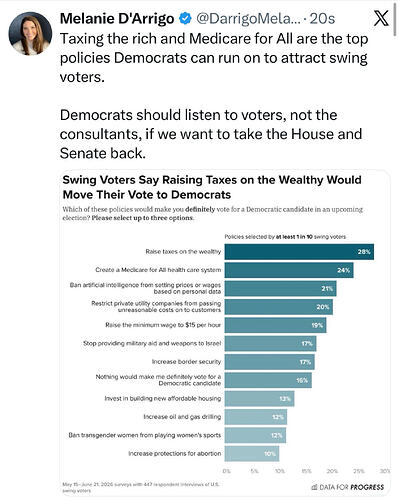Open the embedded swing voters chart image
This screenshot has height=499, width=399.
225,333
